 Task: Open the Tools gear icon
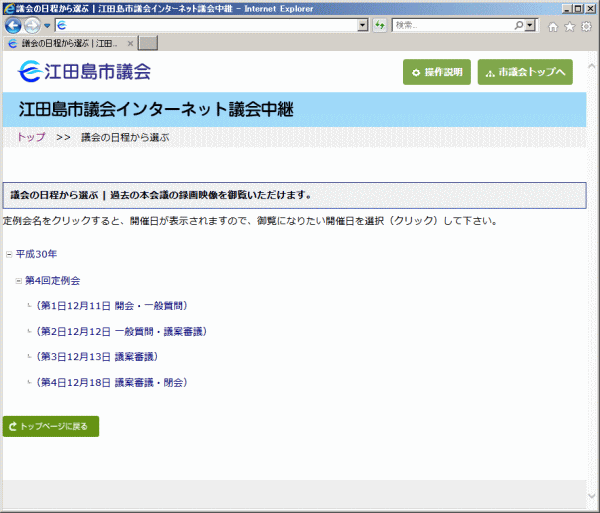pyautogui.click(x=586, y=26)
